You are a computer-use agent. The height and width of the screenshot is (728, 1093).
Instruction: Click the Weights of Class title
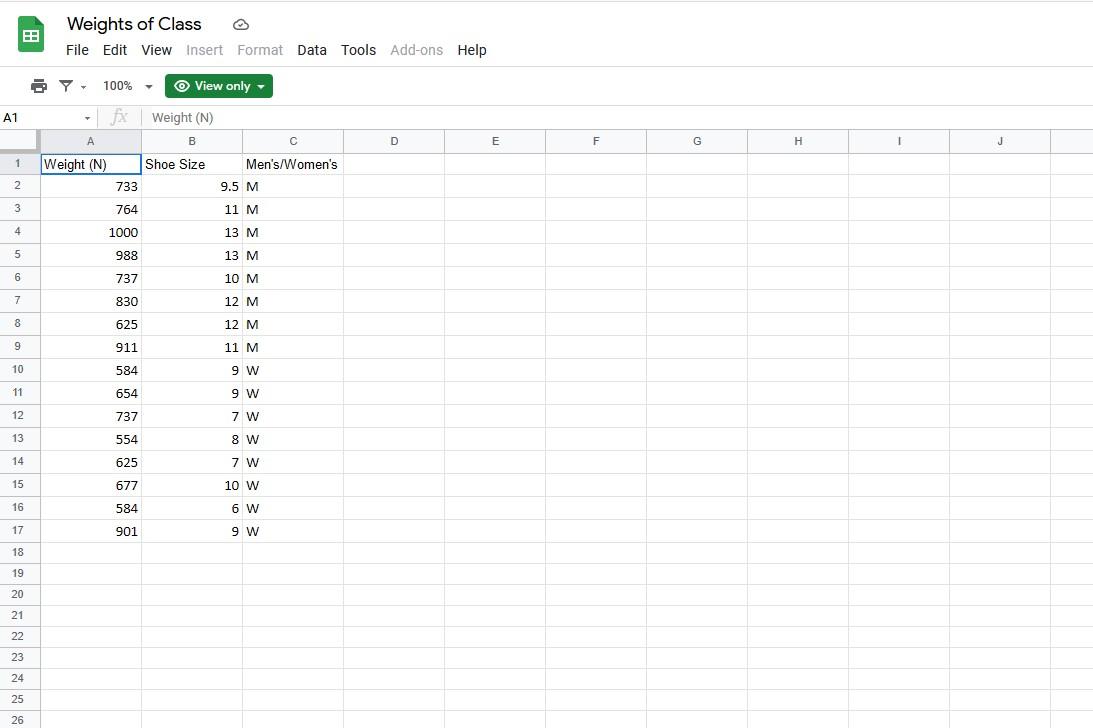pyautogui.click(x=134, y=24)
